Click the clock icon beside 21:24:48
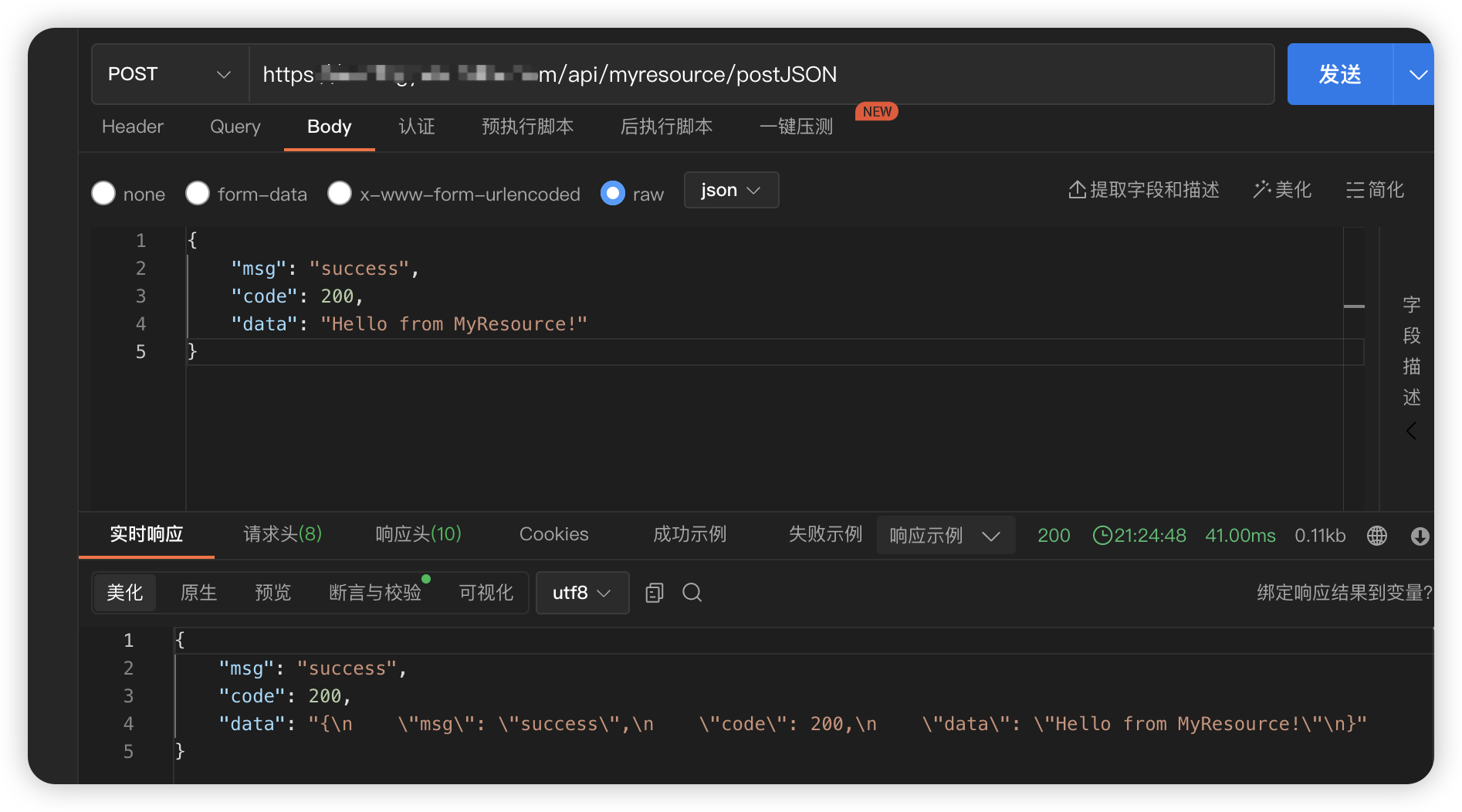Image resolution: width=1462 pixels, height=812 pixels. point(1102,536)
